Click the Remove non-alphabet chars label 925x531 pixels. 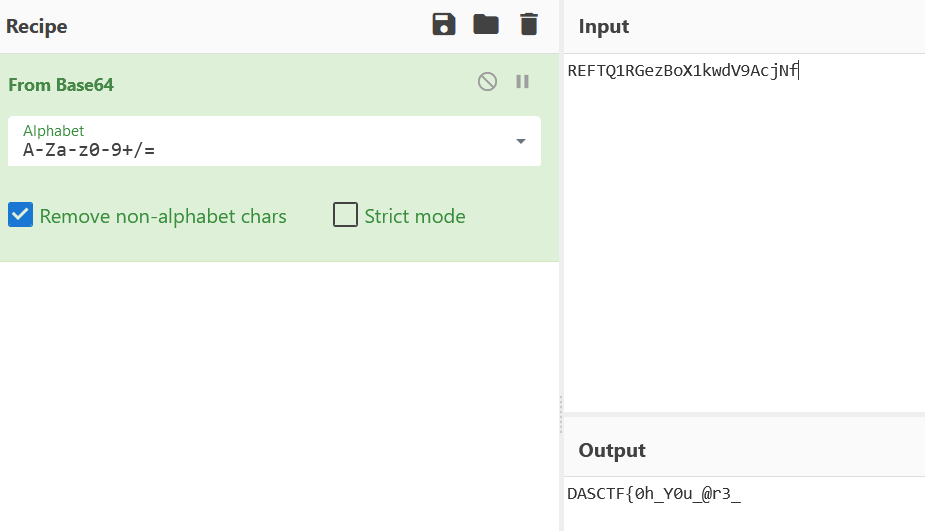coord(163,217)
